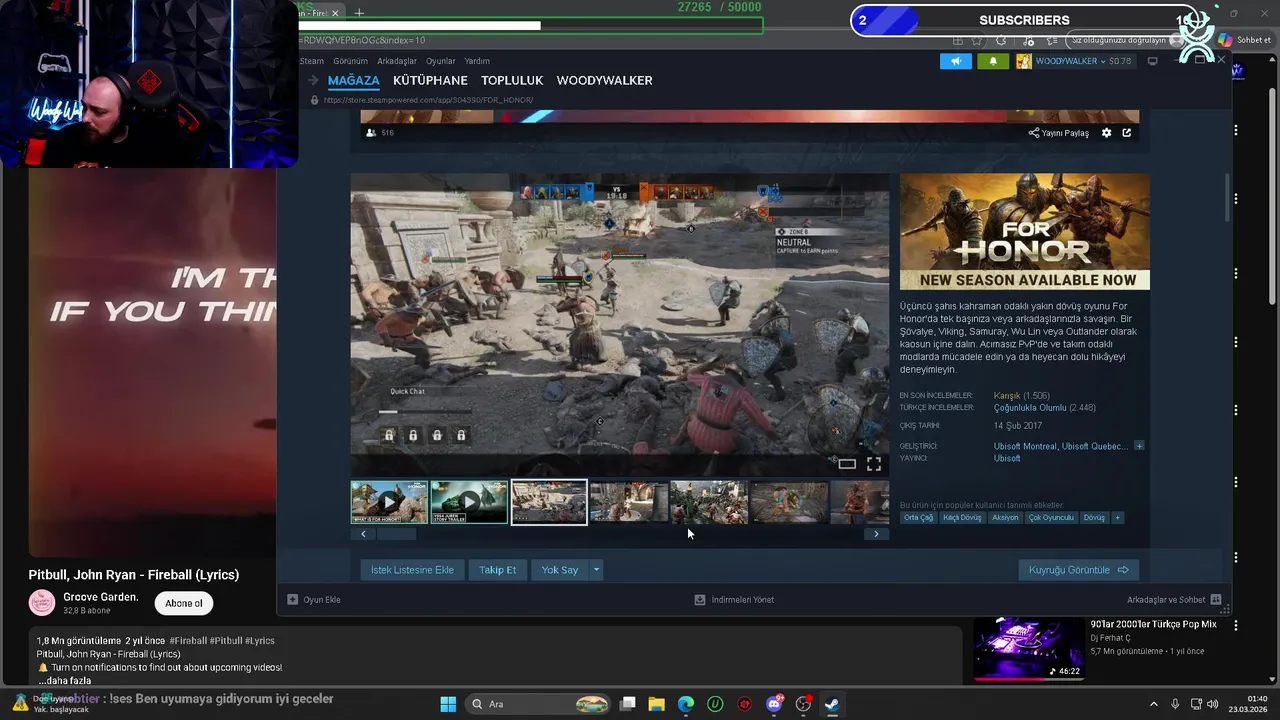
Task: Click the Takip Et follow button
Action: [x=497, y=570]
